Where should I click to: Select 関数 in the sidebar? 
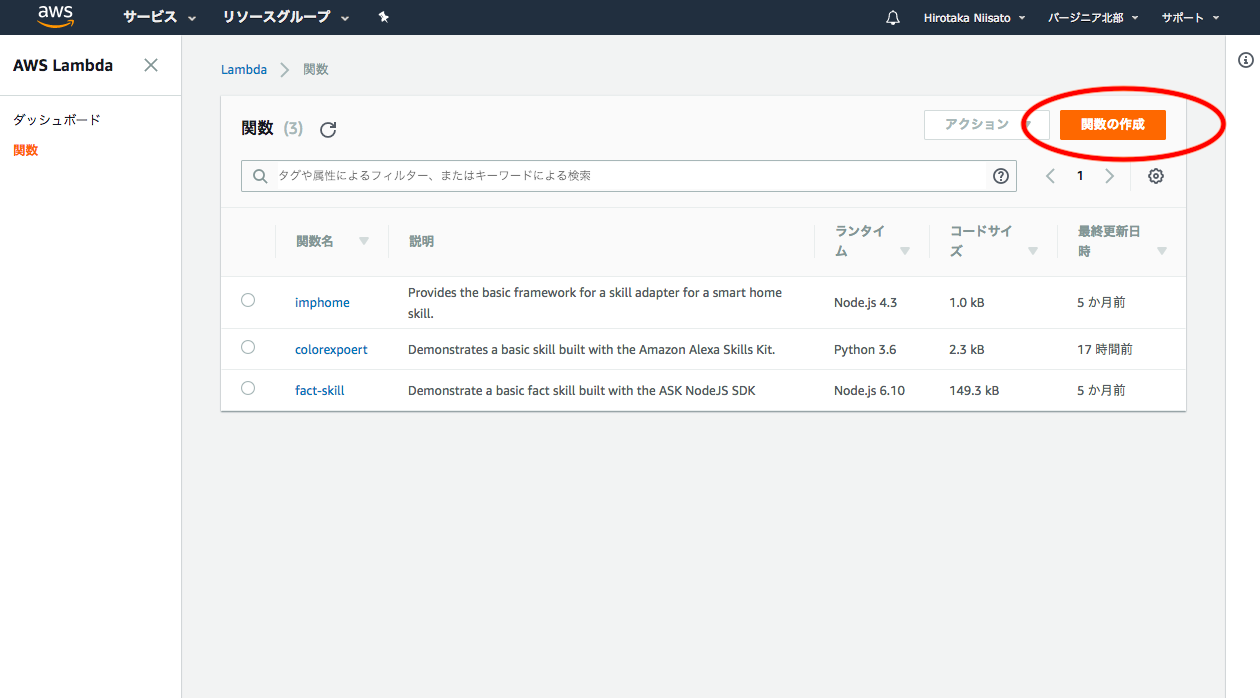[26, 150]
